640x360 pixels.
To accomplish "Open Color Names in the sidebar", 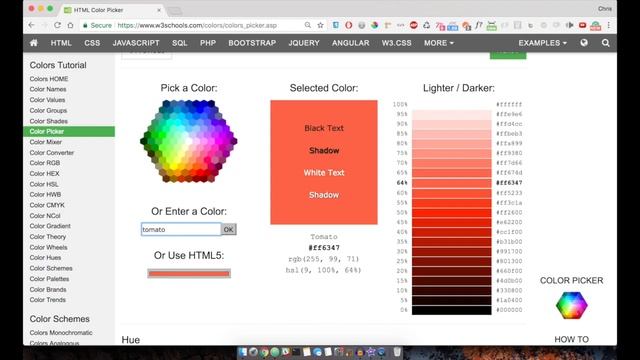I will (x=48, y=89).
